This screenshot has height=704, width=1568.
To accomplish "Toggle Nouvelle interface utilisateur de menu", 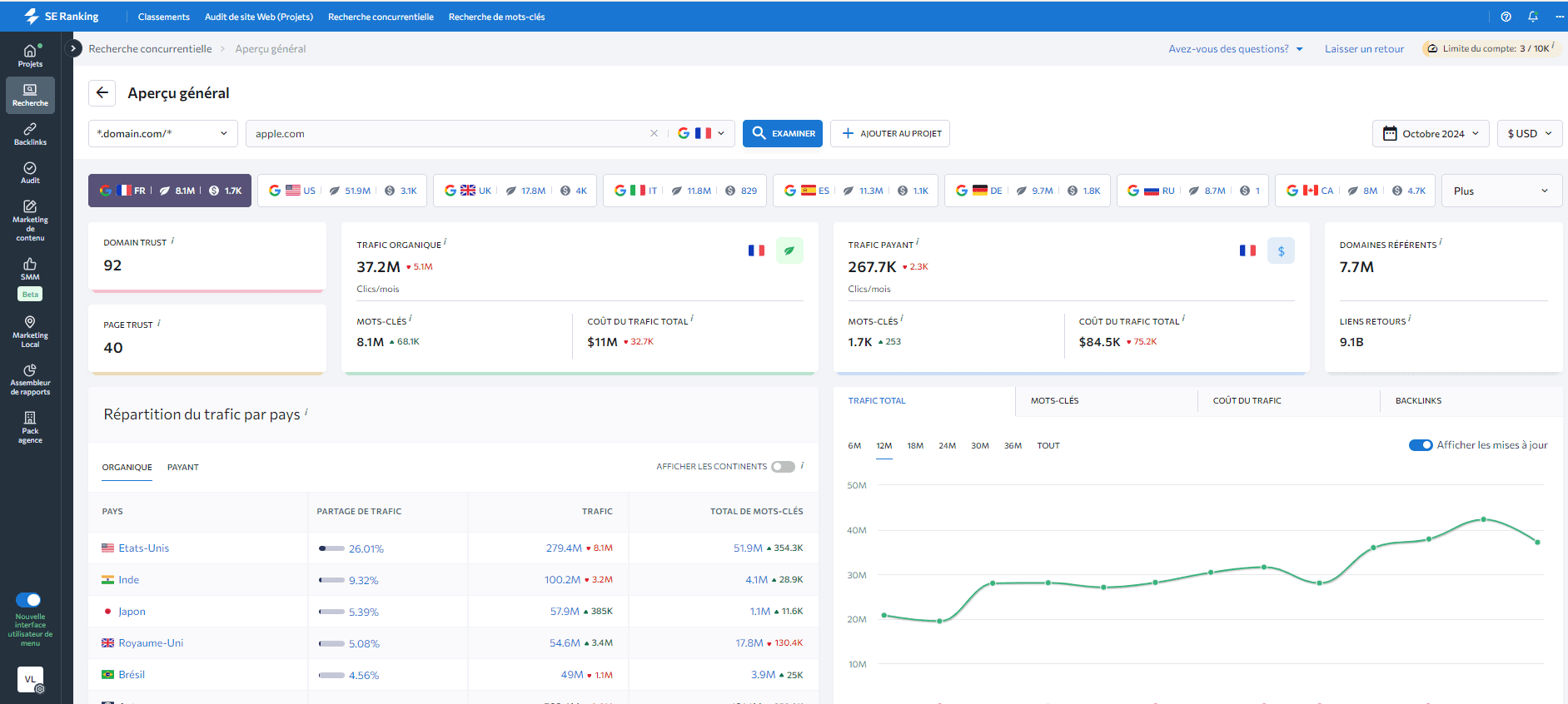I will click(x=28, y=600).
